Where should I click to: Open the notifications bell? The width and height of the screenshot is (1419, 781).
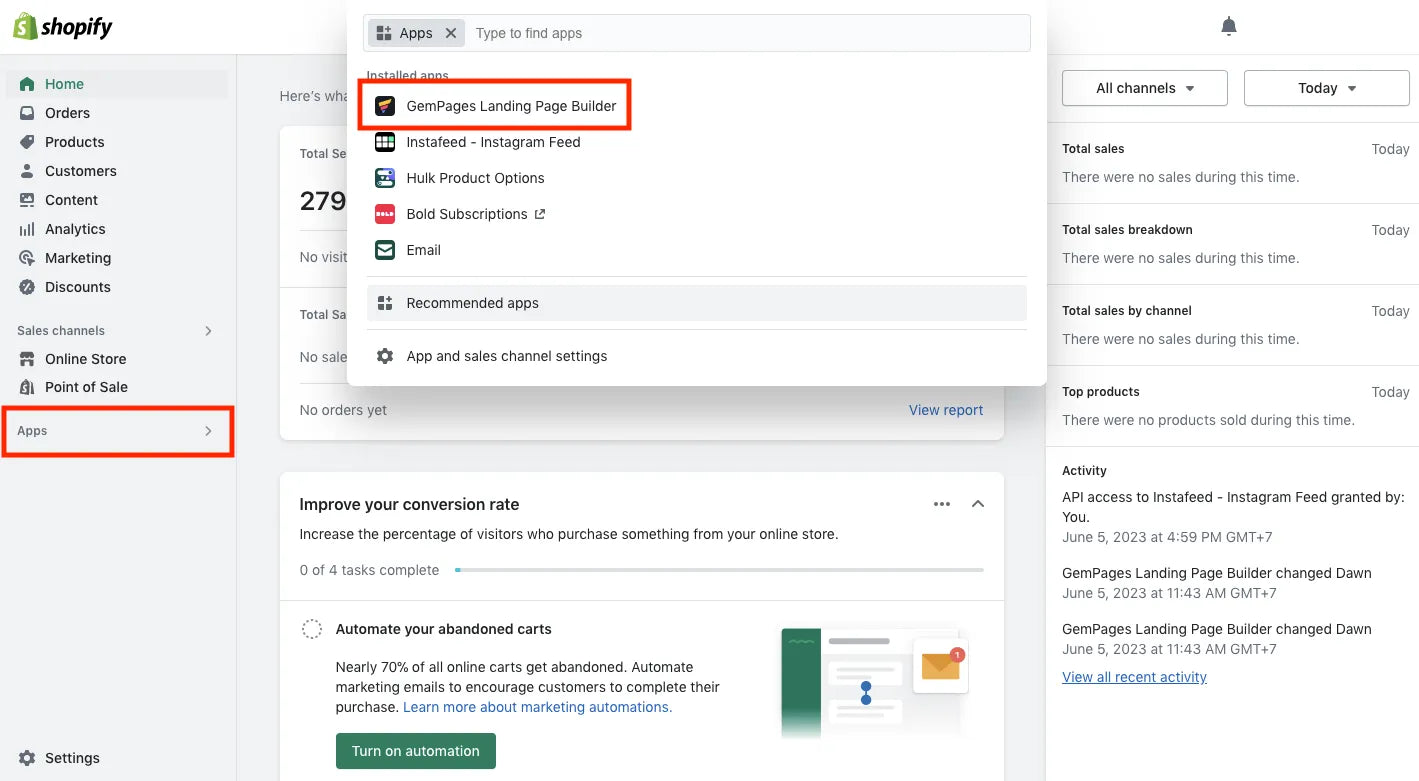(x=1229, y=27)
